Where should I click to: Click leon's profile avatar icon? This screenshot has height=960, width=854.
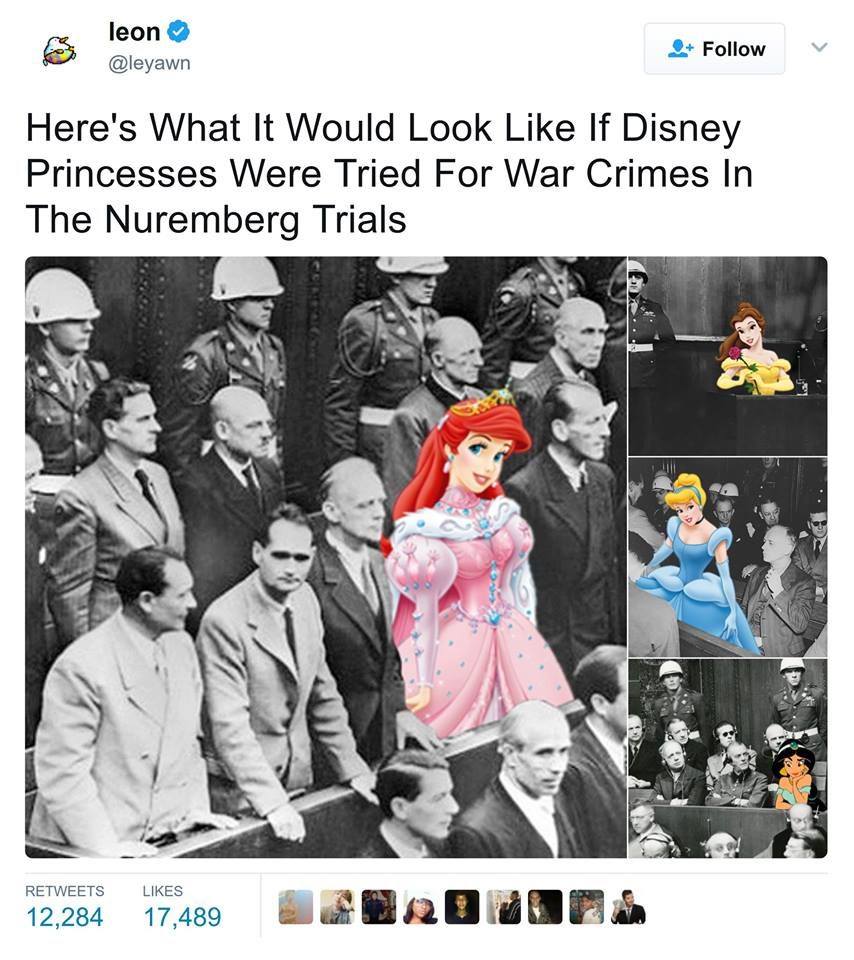click(59, 50)
